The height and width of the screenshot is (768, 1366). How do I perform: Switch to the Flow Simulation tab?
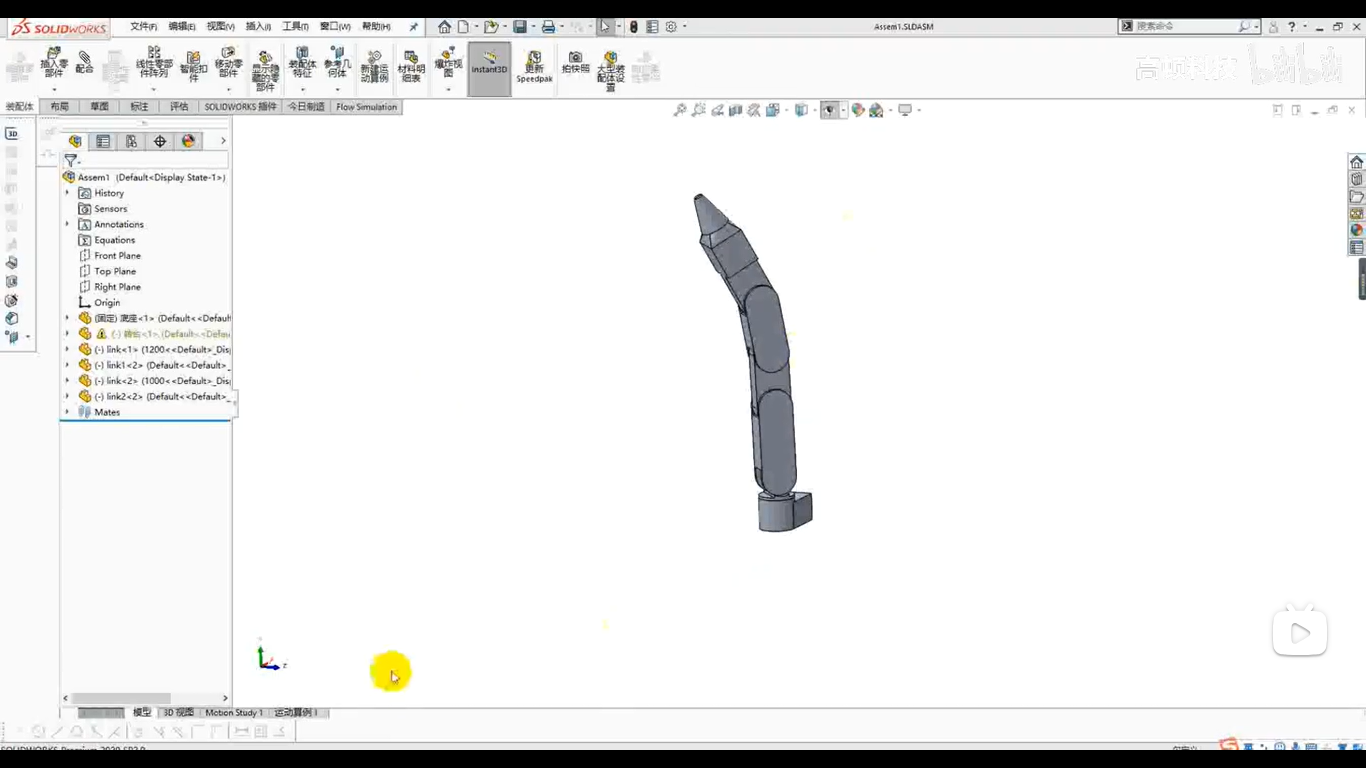click(366, 107)
